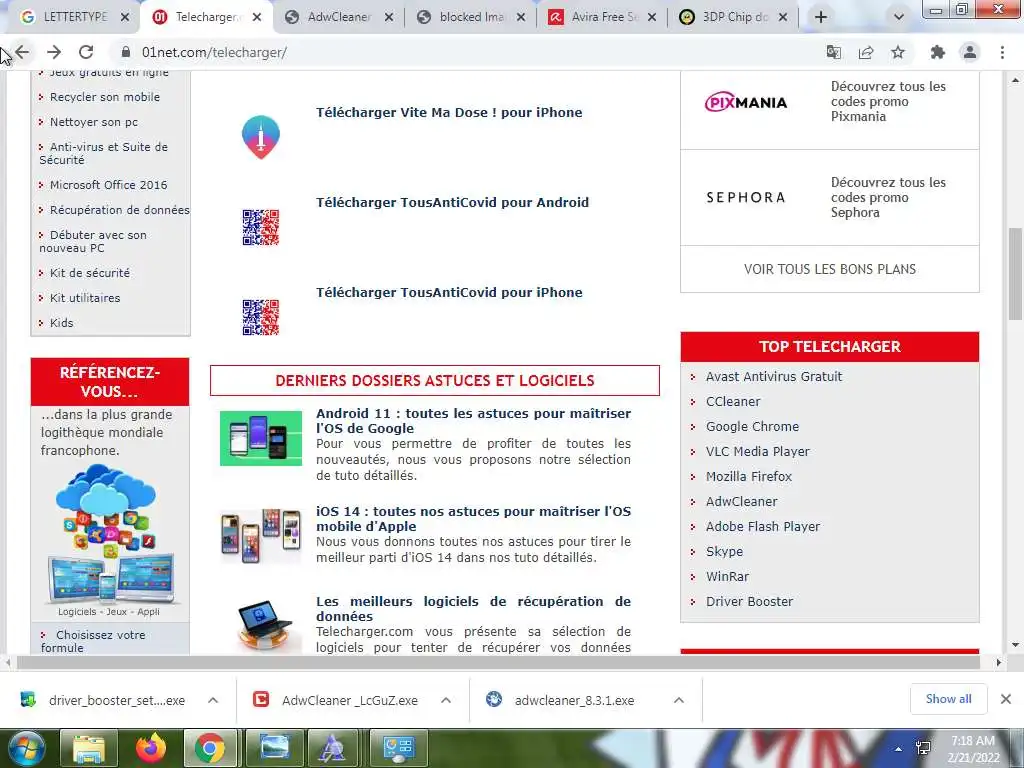Open Android 11 astuces article title
The image size is (1024, 768).
tap(473, 421)
